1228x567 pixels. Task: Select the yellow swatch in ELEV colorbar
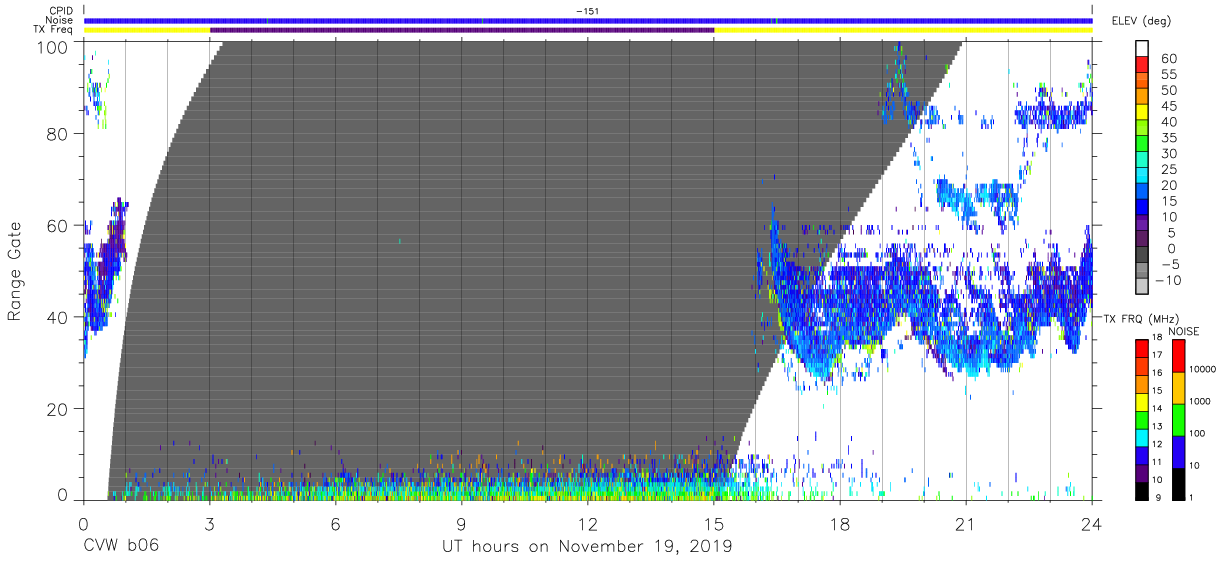coord(1144,113)
